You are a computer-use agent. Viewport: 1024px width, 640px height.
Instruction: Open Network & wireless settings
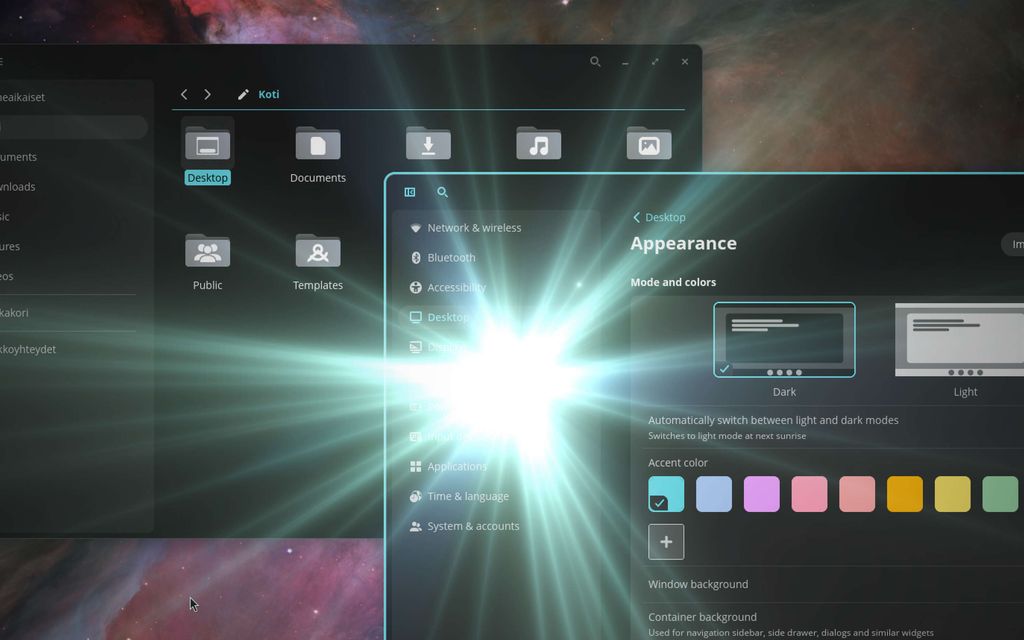473,228
